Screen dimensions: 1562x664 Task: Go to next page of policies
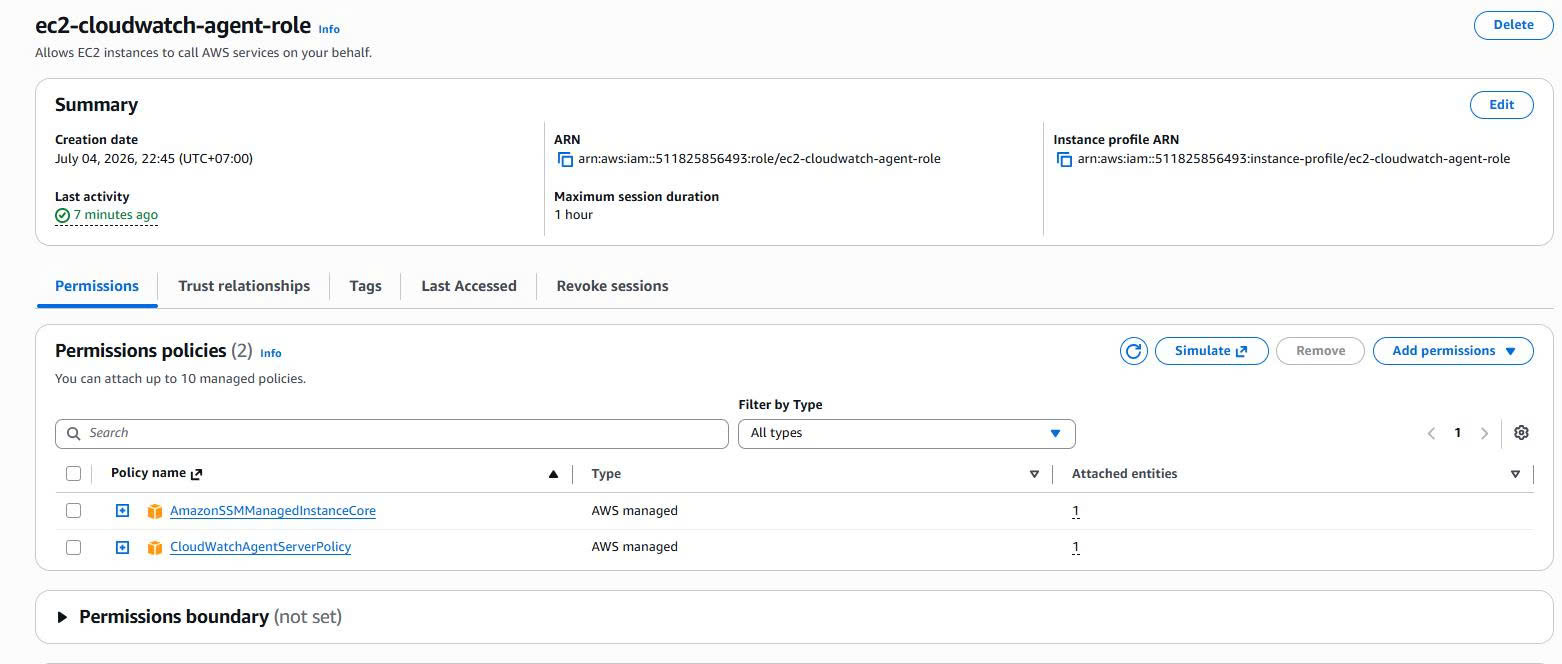click(1484, 433)
